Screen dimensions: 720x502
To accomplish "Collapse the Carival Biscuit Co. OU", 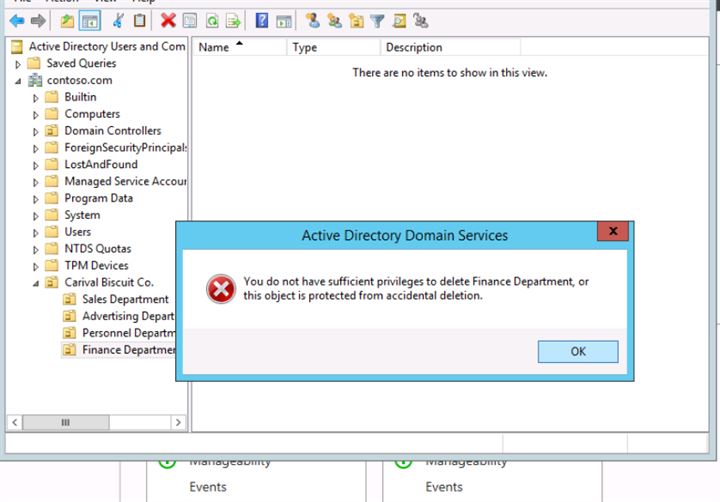I will pos(35,283).
